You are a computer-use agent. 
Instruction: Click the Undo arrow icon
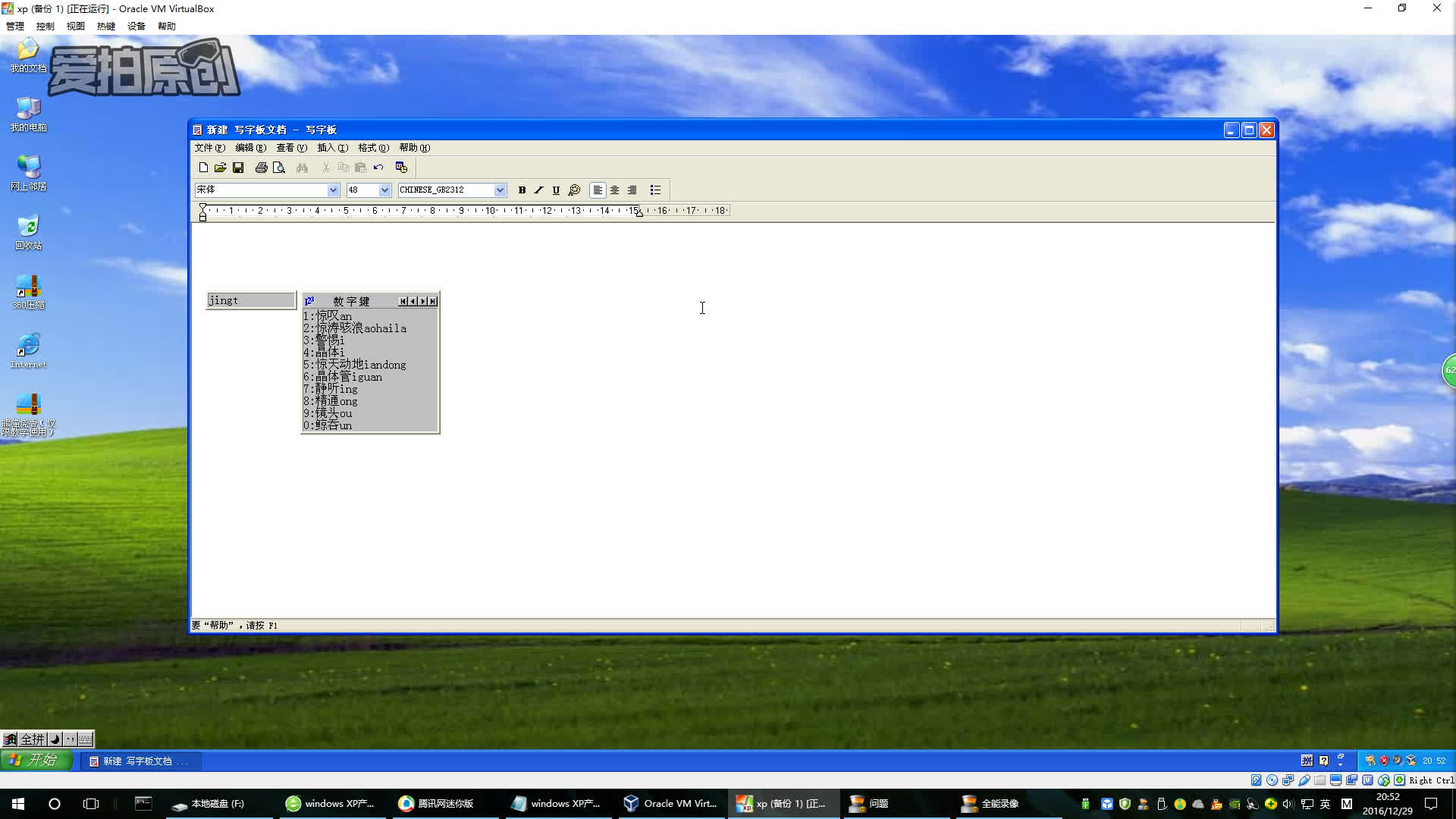[378, 168]
